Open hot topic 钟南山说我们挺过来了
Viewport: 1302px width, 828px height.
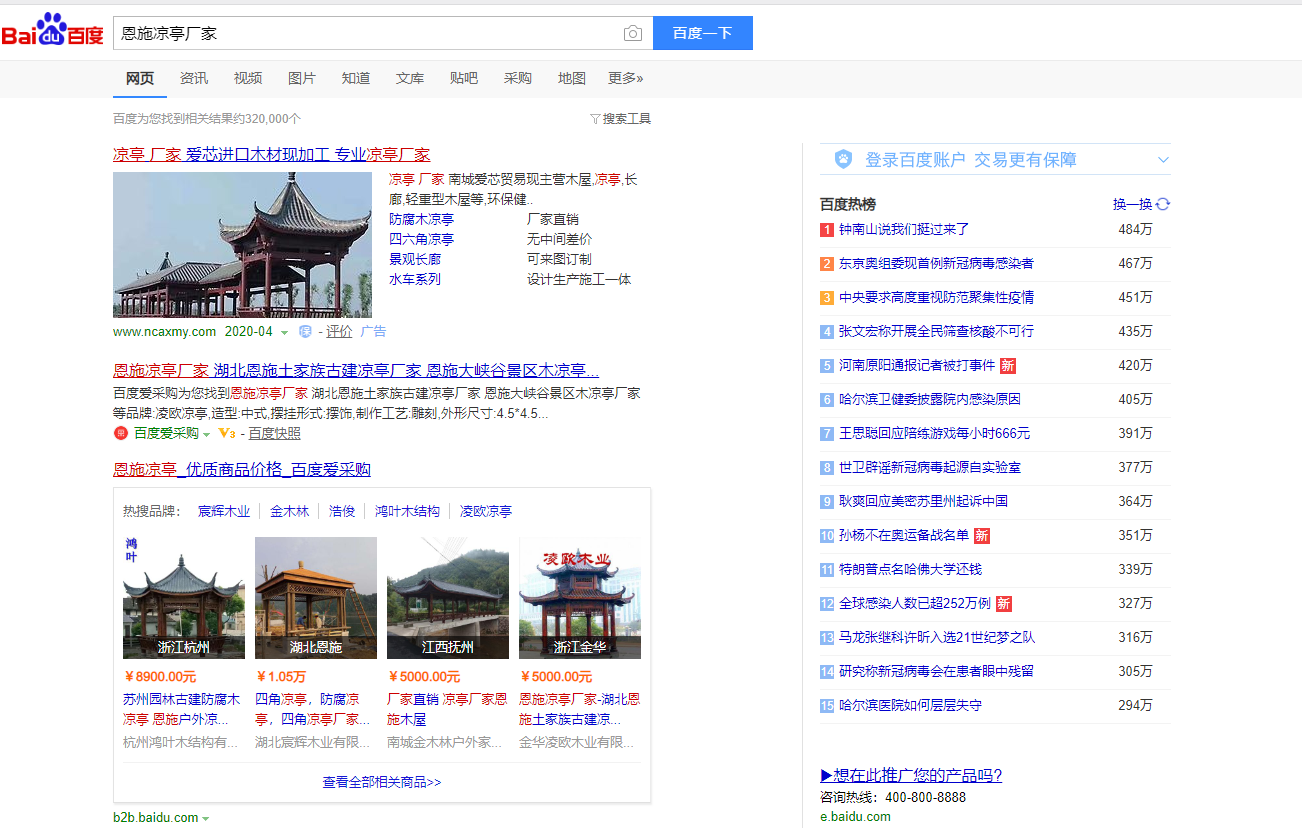pyautogui.click(x=903, y=229)
